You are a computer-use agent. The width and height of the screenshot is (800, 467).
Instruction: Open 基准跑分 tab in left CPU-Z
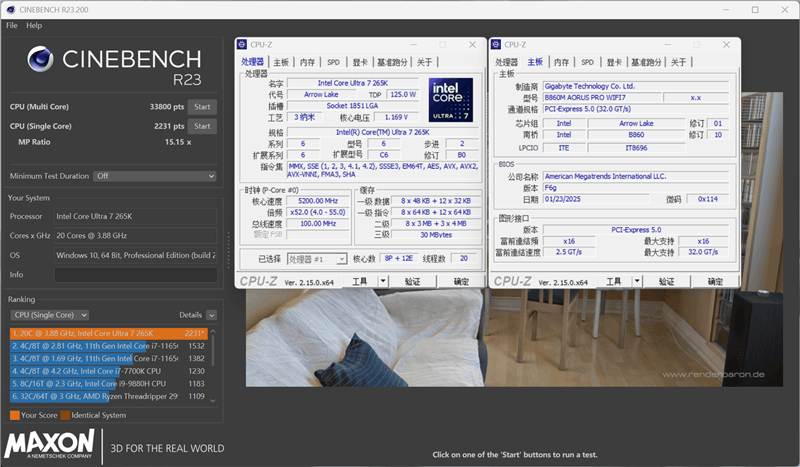coord(392,62)
